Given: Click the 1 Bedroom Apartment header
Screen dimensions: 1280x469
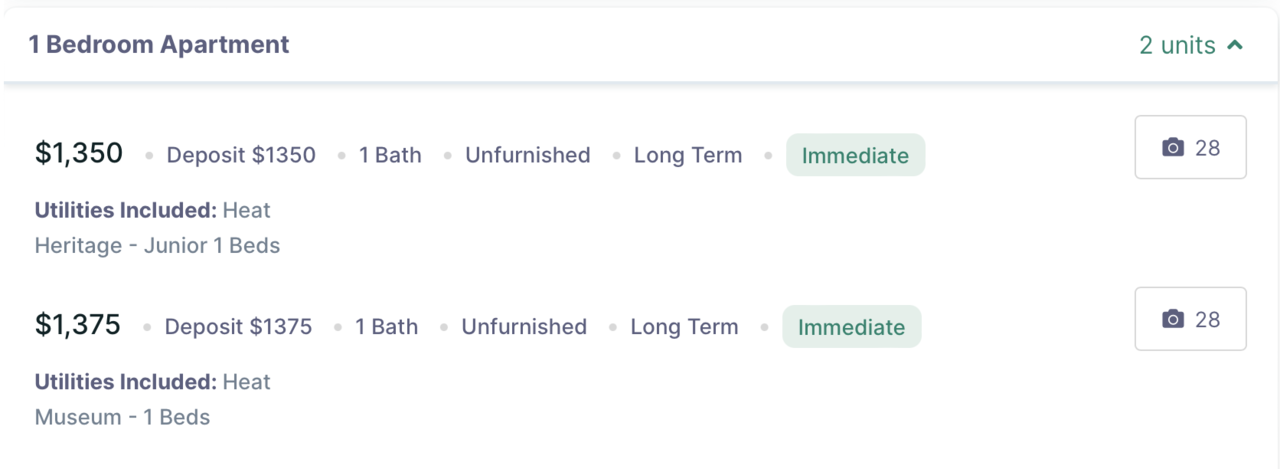Looking at the screenshot, I should (x=159, y=45).
